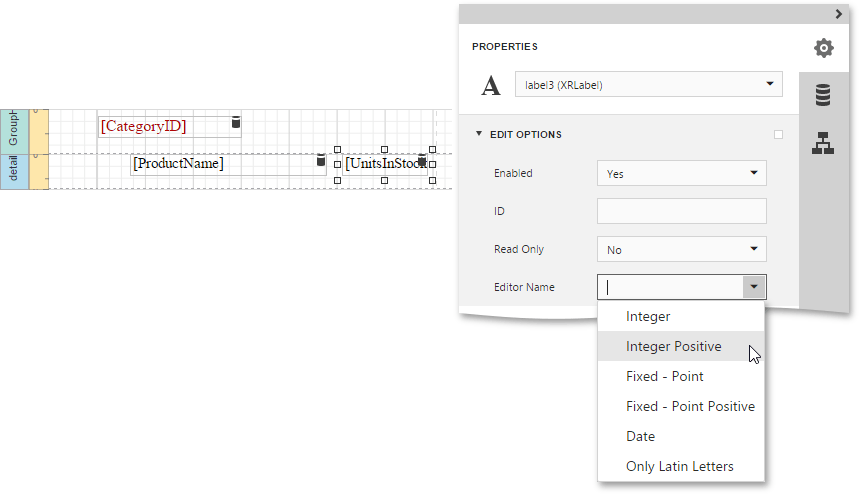The height and width of the screenshot is (494, 859).
Task: Click the PROPERTIES panel heading
Action: pyautogui.click(x=505, y=47)
